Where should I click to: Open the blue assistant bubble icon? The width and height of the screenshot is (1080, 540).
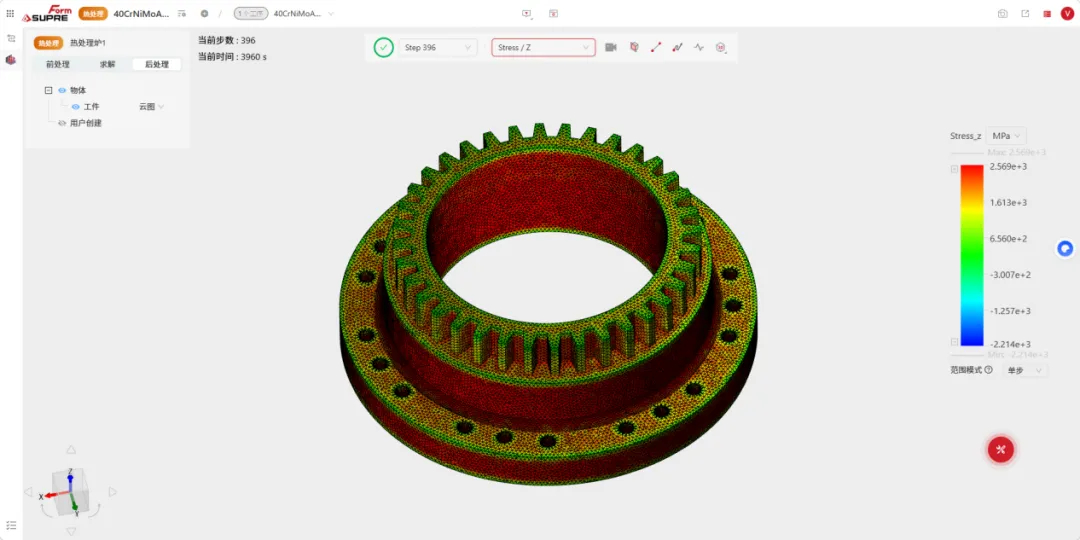[1065, 249]
